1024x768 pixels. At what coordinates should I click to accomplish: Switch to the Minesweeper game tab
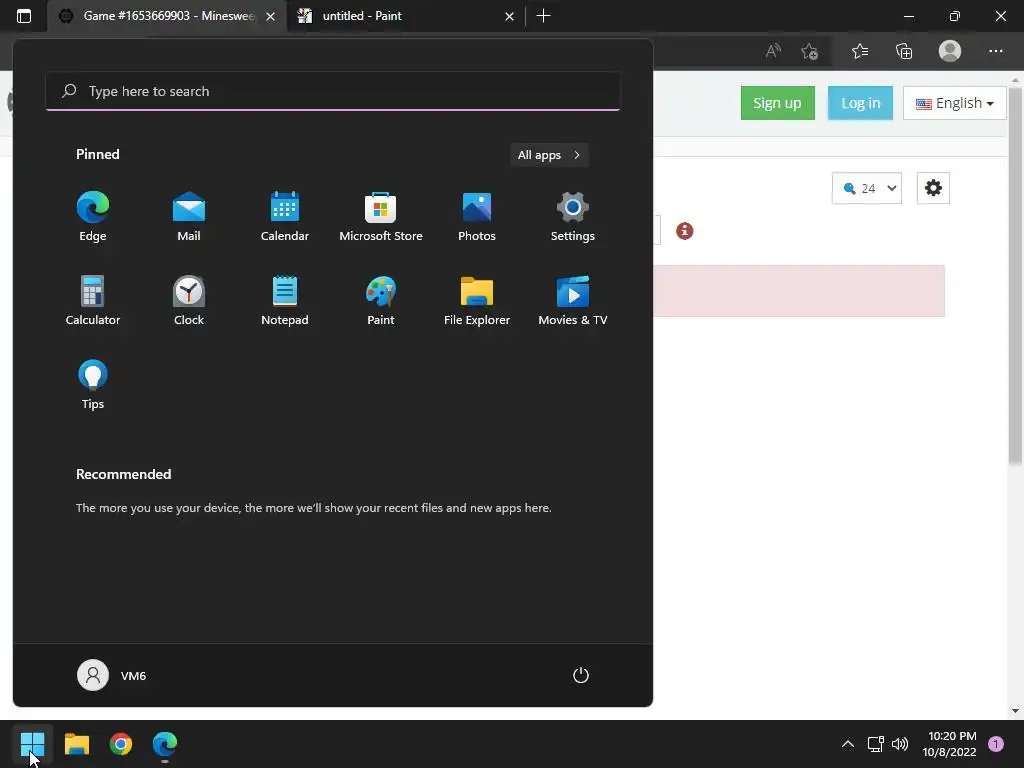[x=168, y=16]
